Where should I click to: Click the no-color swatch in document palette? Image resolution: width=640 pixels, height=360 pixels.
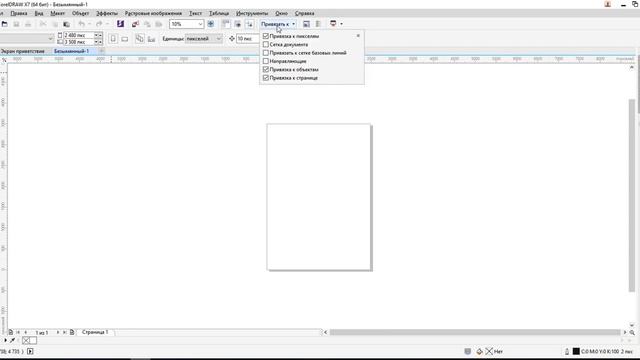coord(26,340)
